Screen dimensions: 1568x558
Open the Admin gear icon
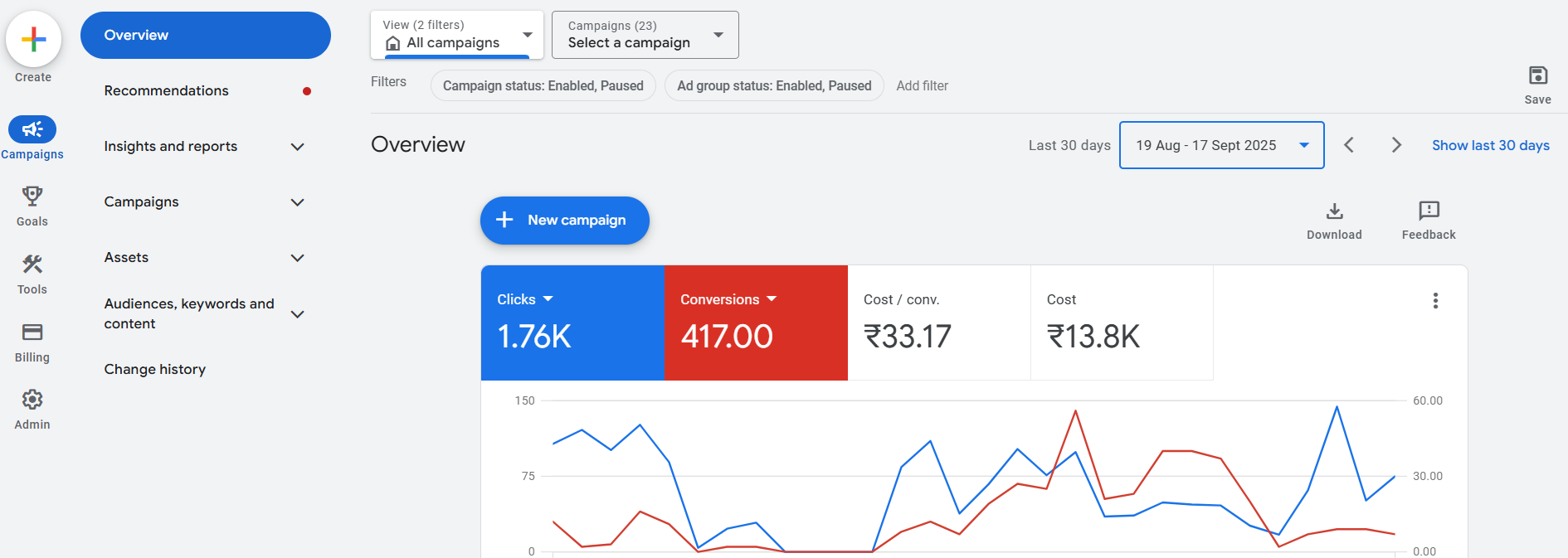32,400
